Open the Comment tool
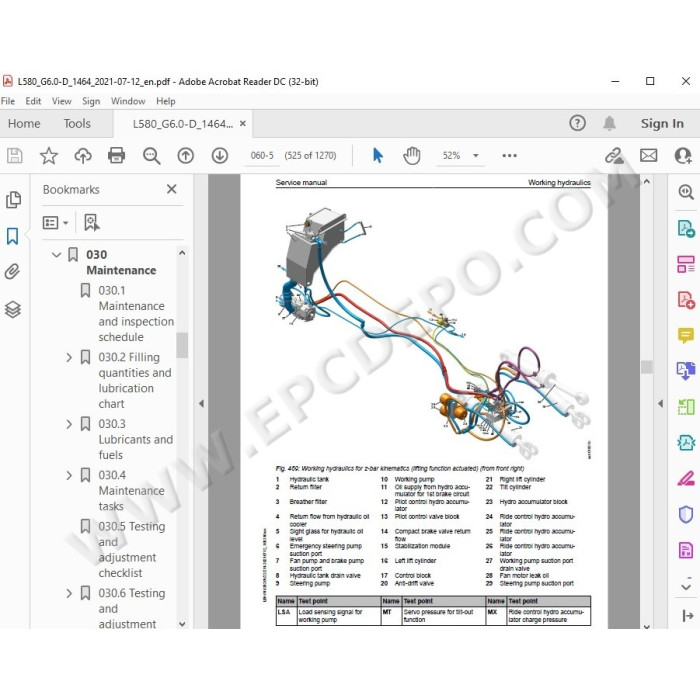This screenshot has height=700, width=700. [686, 335]
